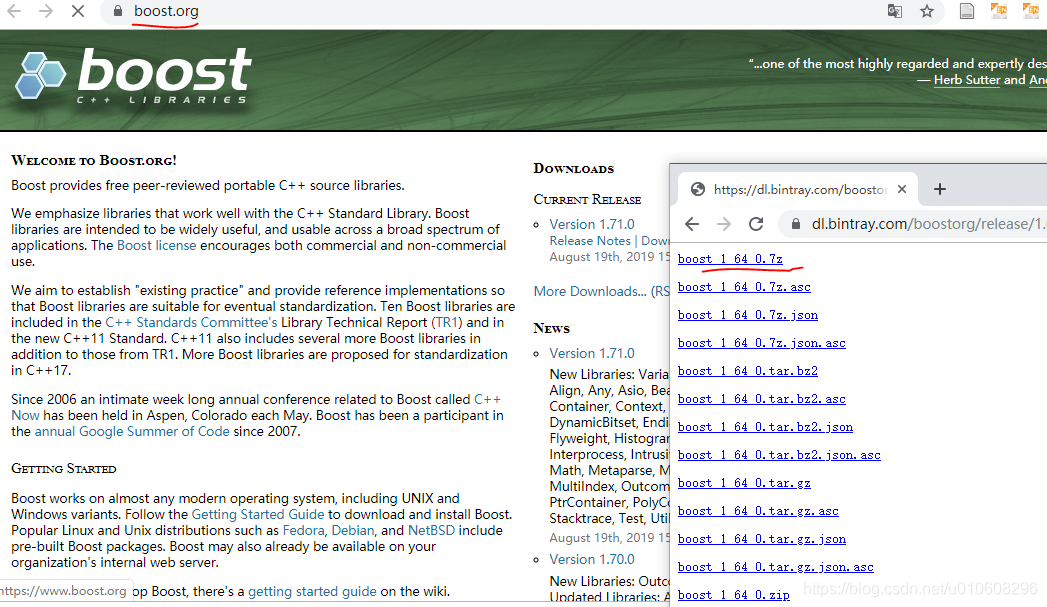The image size is (1047, 607).
Task: Click the Herb Sutter quote attribution link
Action: tap(967, 79)
